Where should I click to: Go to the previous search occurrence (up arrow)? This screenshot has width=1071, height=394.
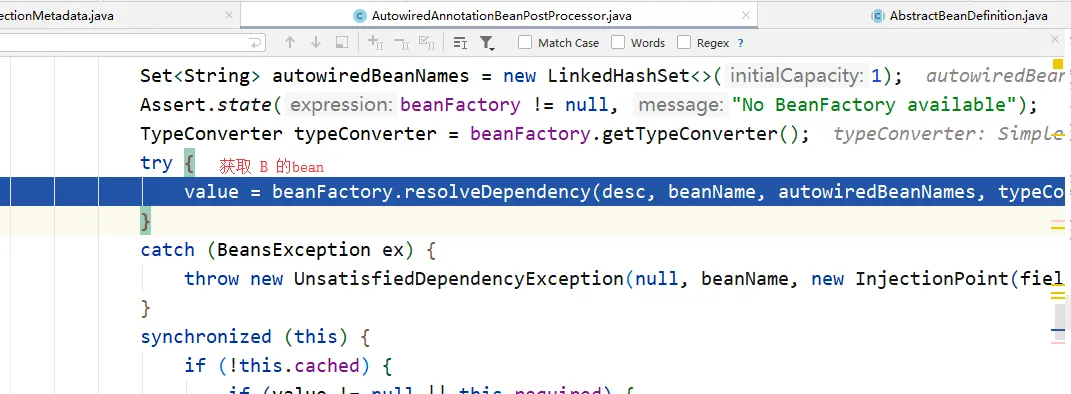[290, 42]
